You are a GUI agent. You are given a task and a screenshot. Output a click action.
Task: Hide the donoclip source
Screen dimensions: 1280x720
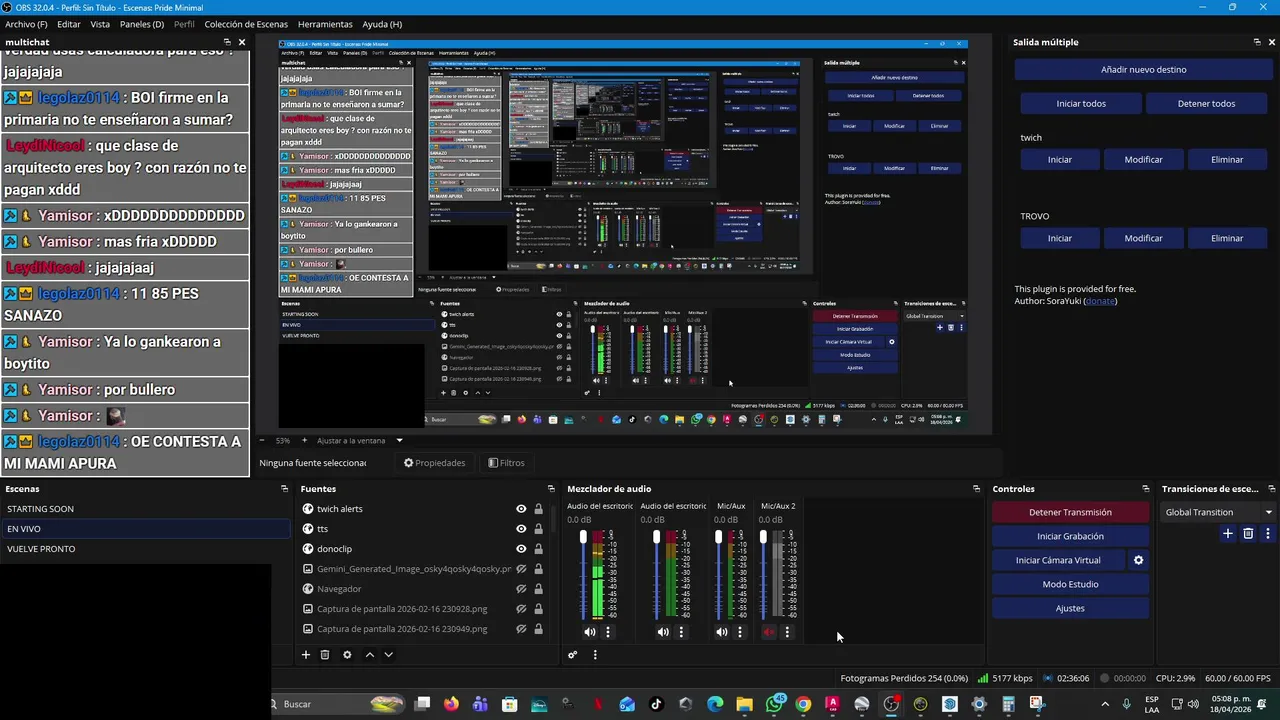[x=521, y=549]
